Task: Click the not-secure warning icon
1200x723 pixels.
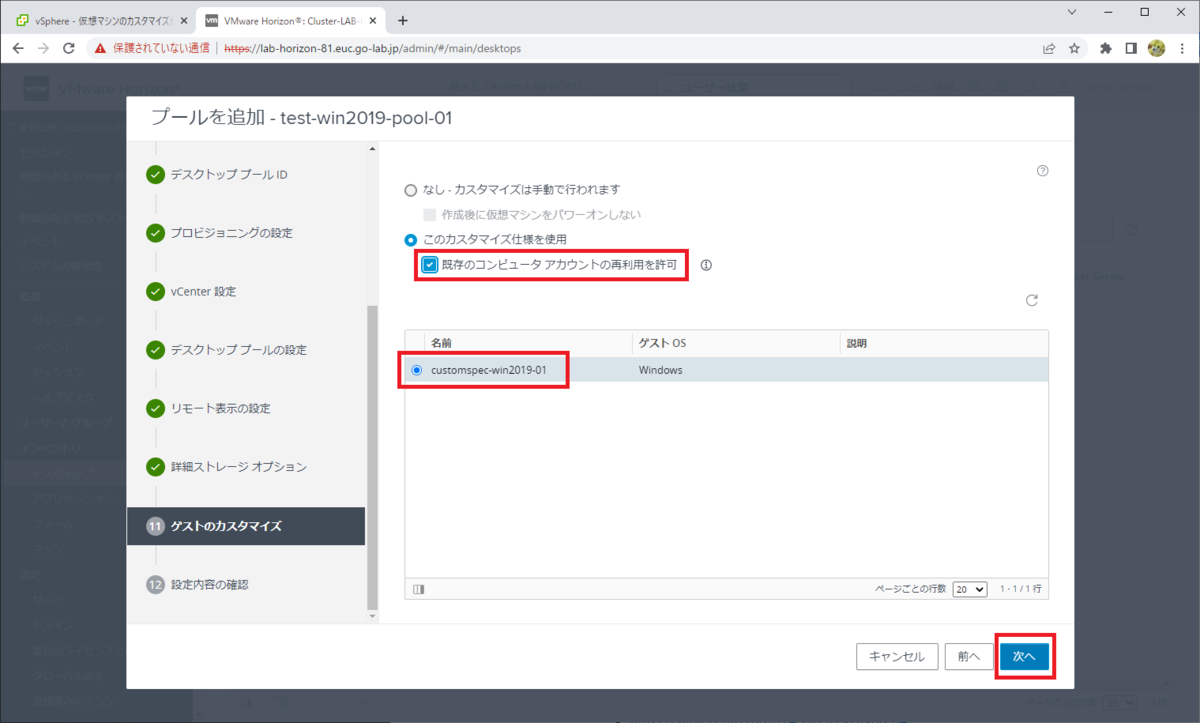Action: (x=99, y=48)
